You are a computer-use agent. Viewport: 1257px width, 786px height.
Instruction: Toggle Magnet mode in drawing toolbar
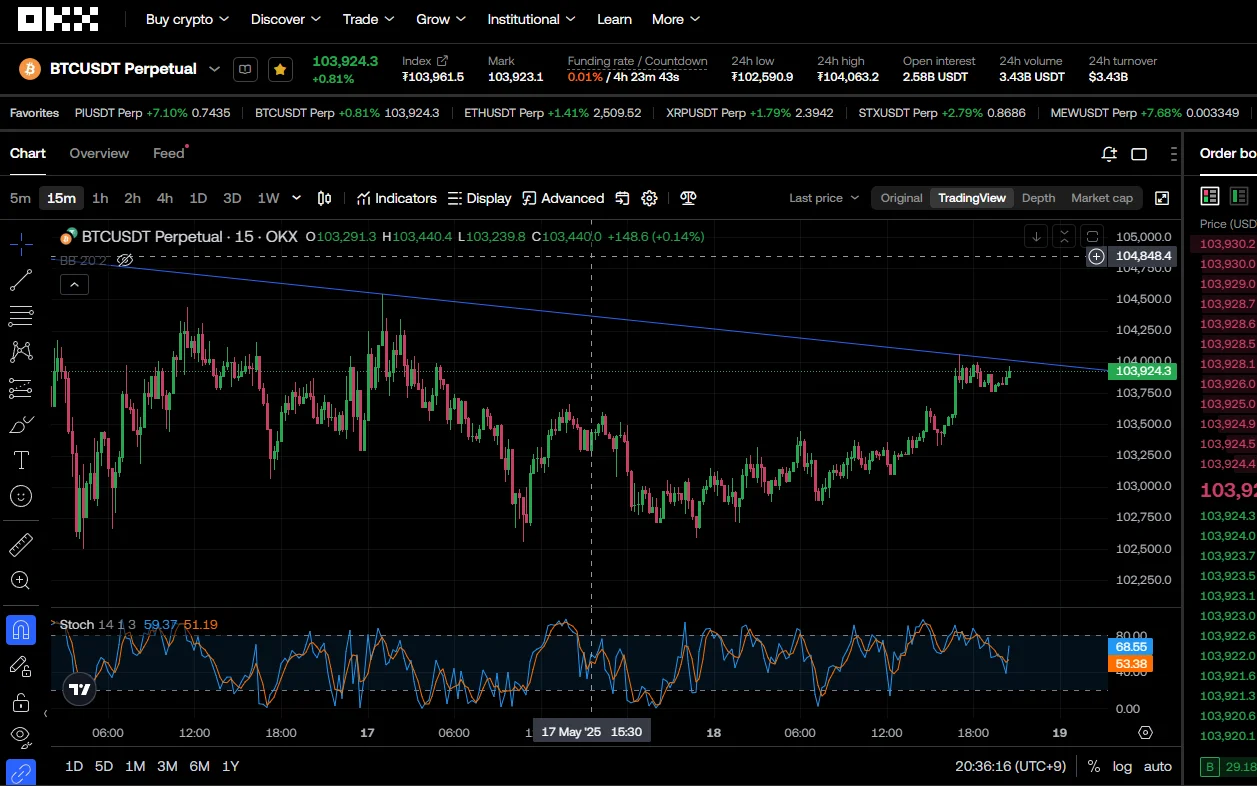(x=21, y=630)
